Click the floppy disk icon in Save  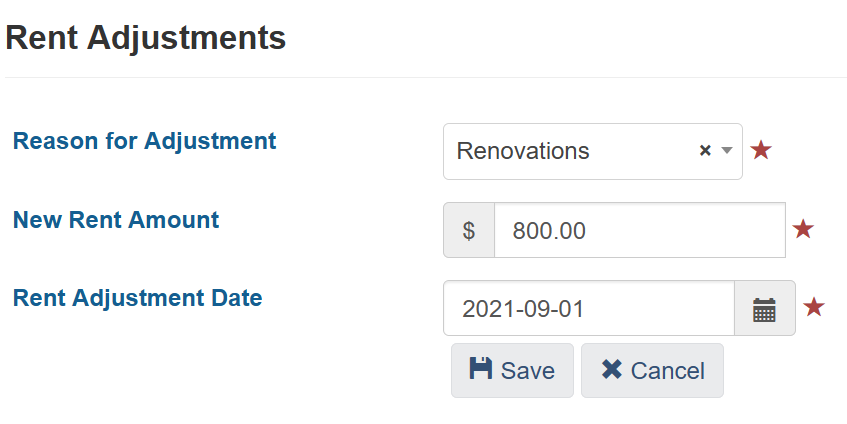481,369
